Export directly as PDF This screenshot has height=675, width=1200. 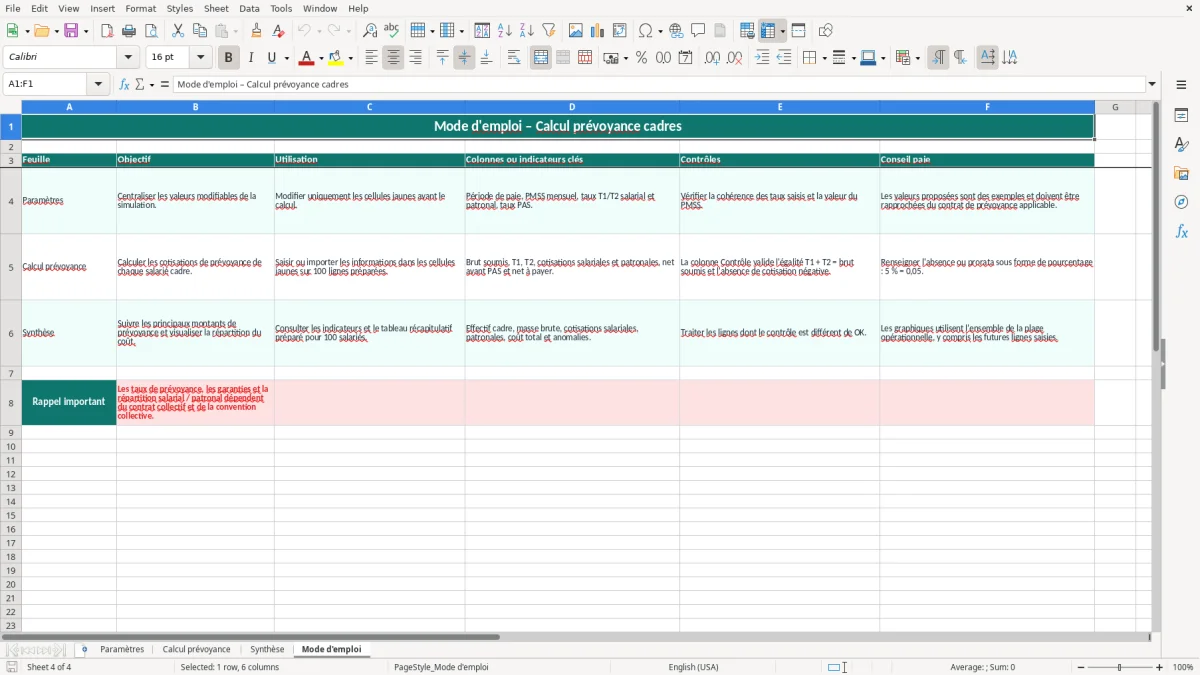107,31
